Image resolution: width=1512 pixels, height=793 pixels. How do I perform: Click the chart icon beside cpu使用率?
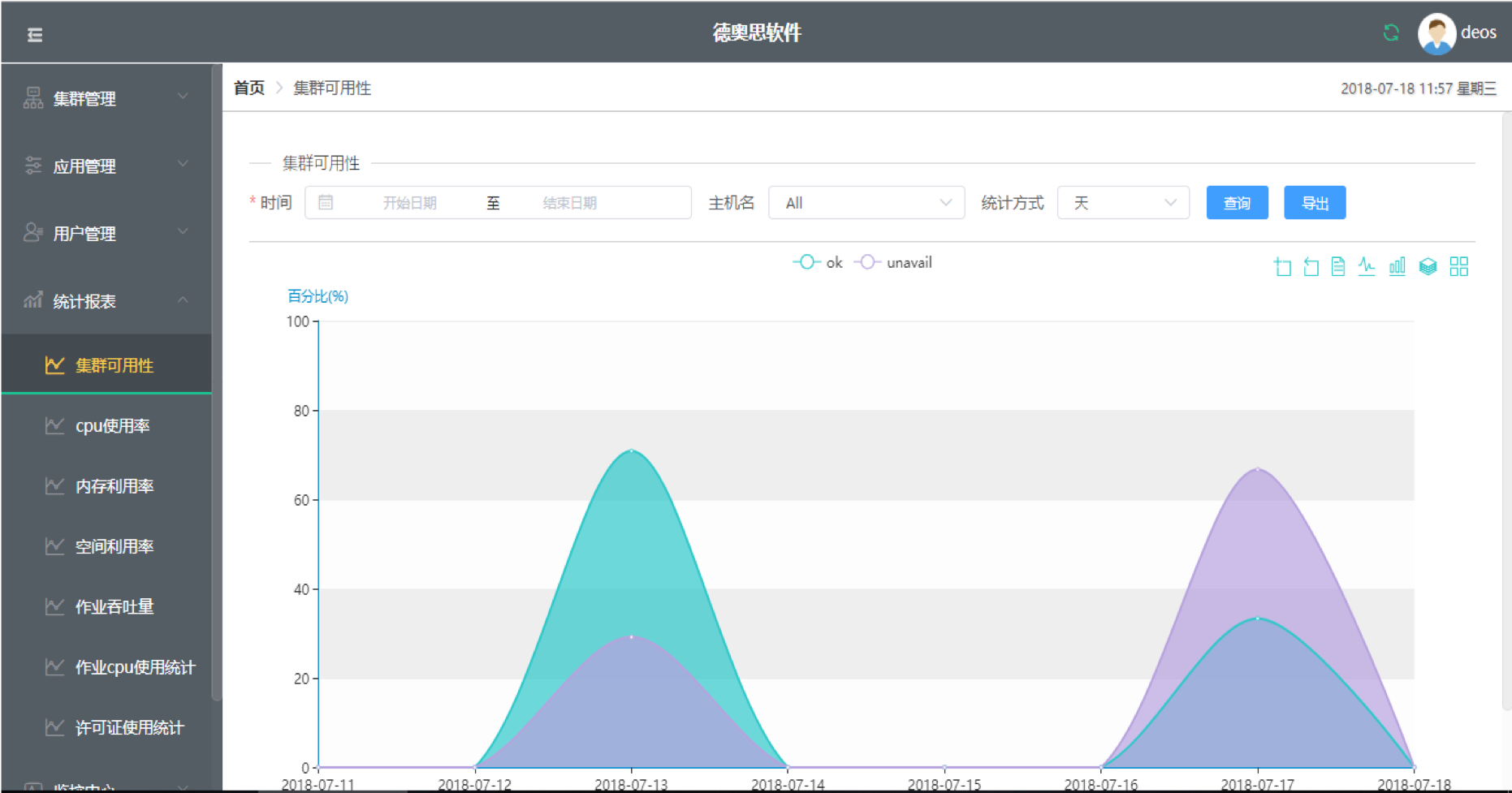pos(54,425)
